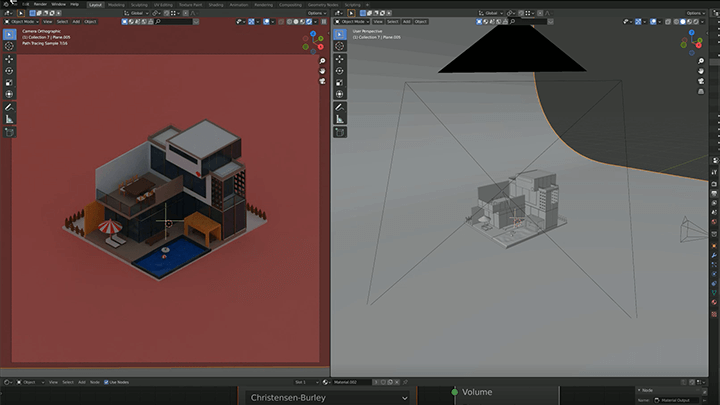Image resolution: width=720 pixels, height=405 pixels.
Task: Select the Rotate tool in left viewport
Action: (9, 71)
